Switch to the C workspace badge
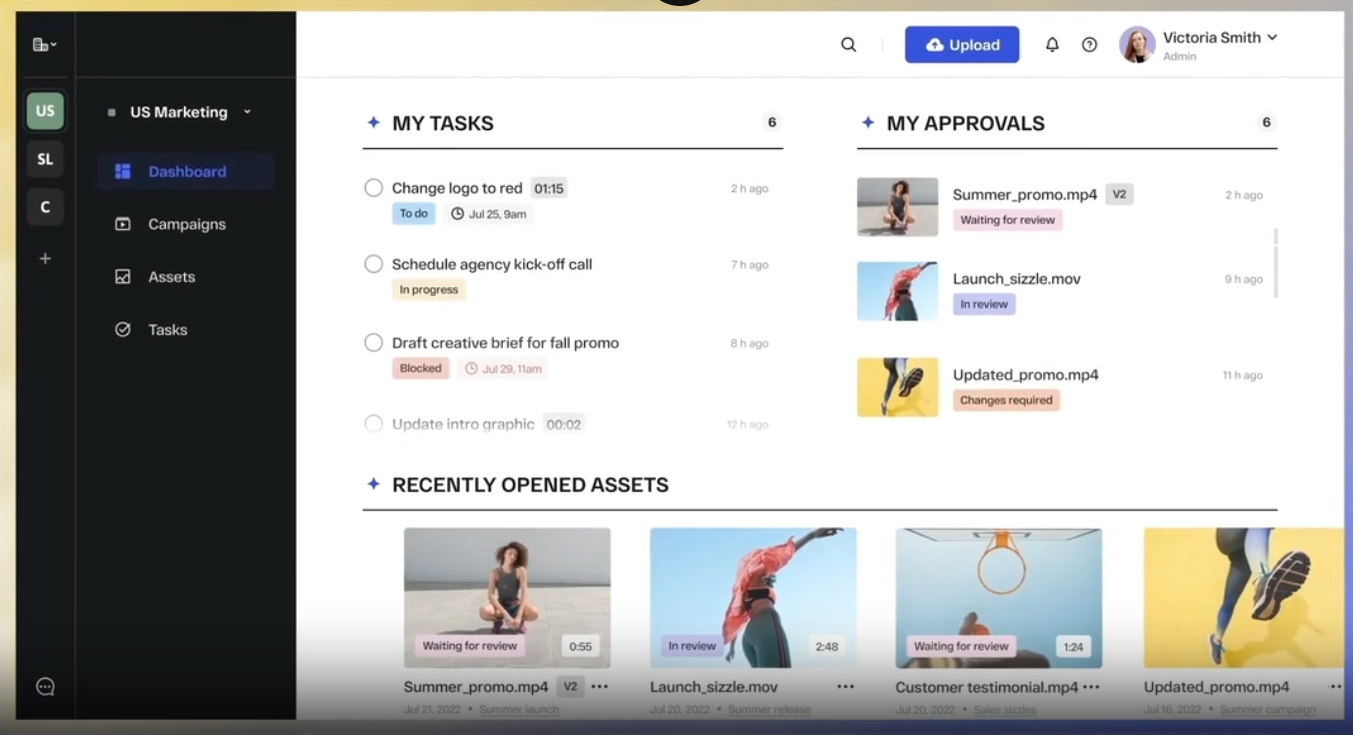This screenshot has width=1353, height=735. coord(45,207)
